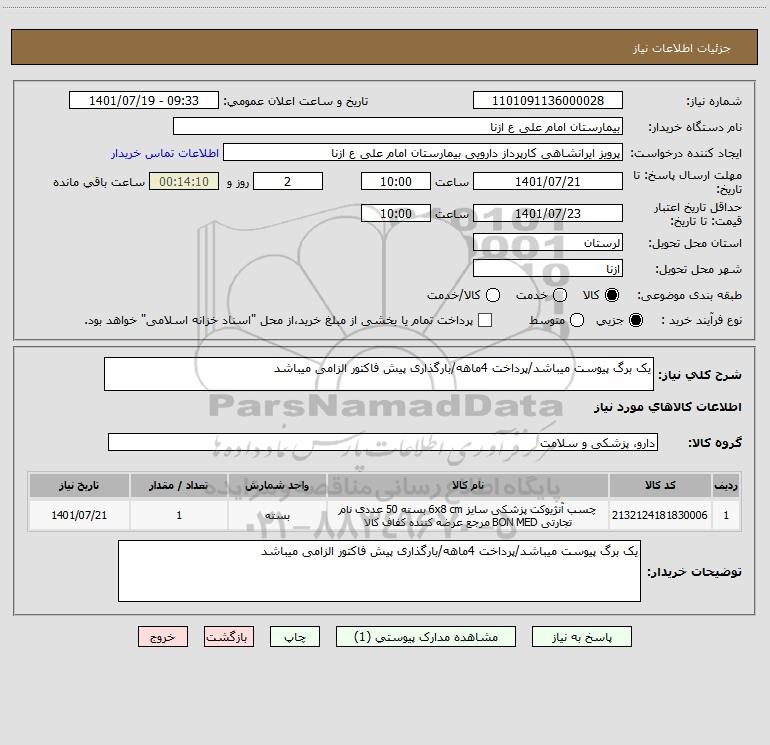
Task: Click the جزئیات اطلاعات نیاز header title
Action: pos(682,48)
